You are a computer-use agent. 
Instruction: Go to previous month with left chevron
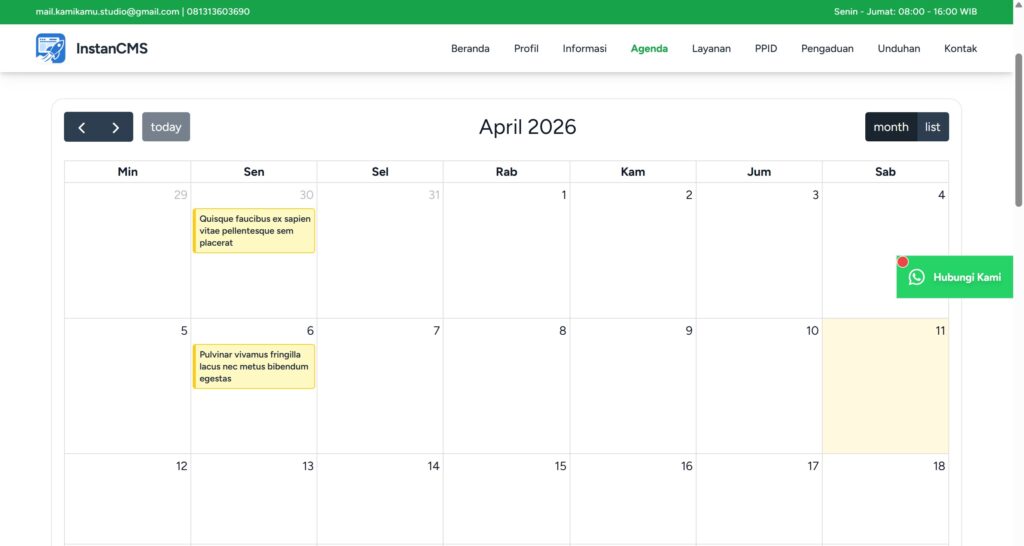point(82,127)
